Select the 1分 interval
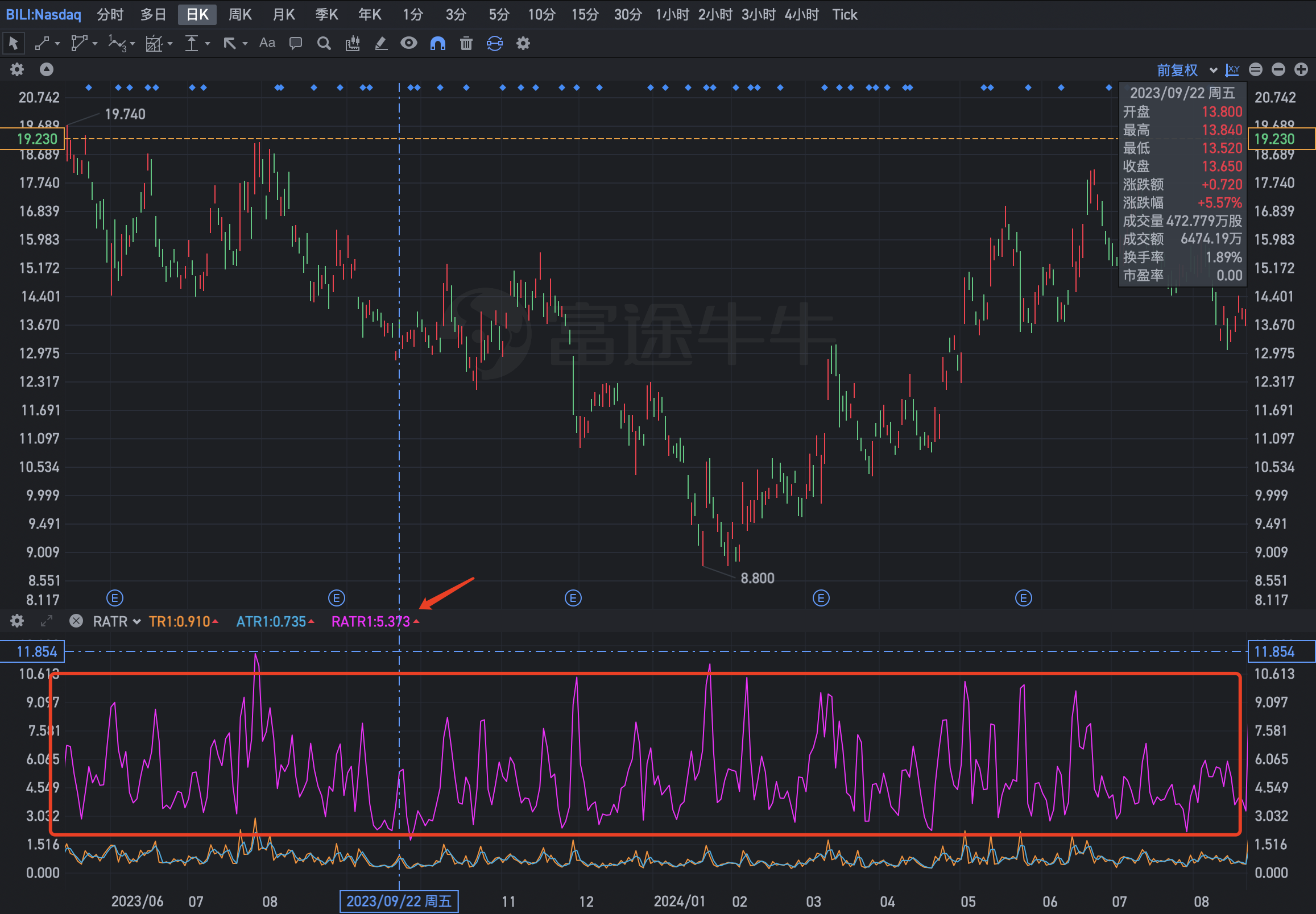 tap(412, 14)
